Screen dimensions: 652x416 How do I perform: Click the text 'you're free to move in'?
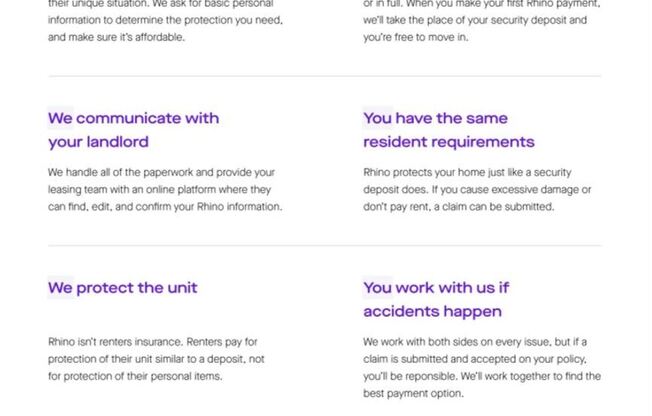point(416,37)
